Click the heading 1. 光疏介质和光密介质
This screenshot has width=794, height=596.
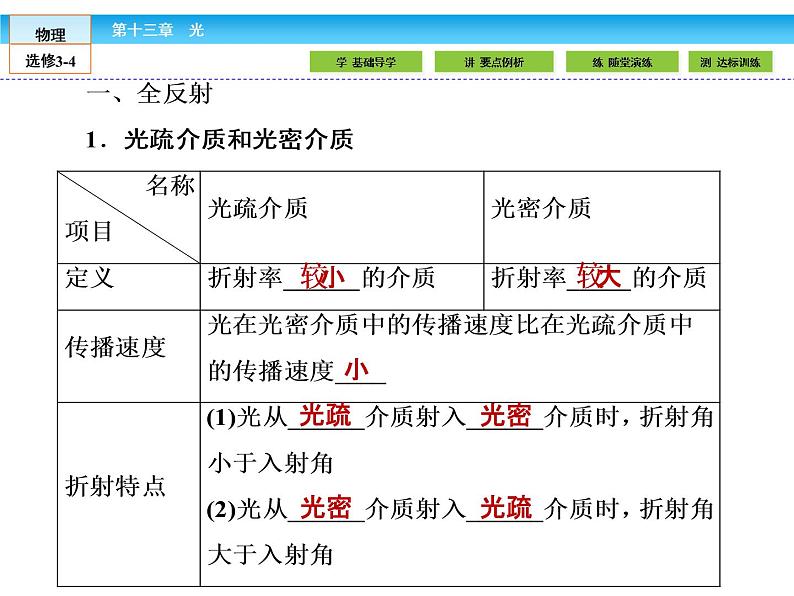tap(219, 139)
